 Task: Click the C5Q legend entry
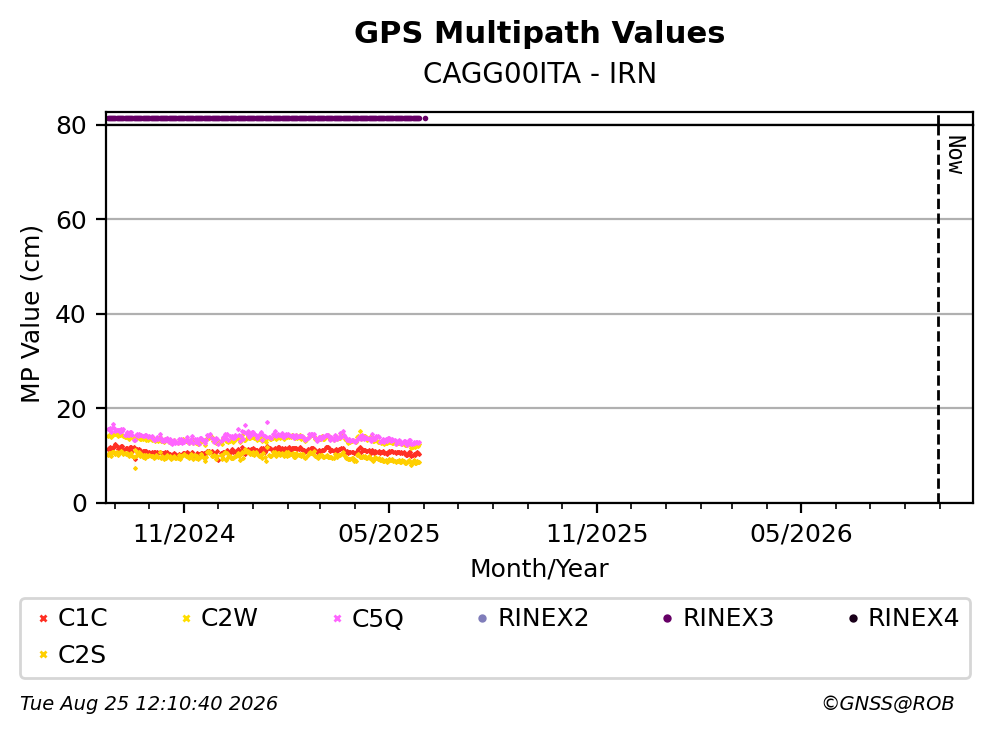click(368, 618)
